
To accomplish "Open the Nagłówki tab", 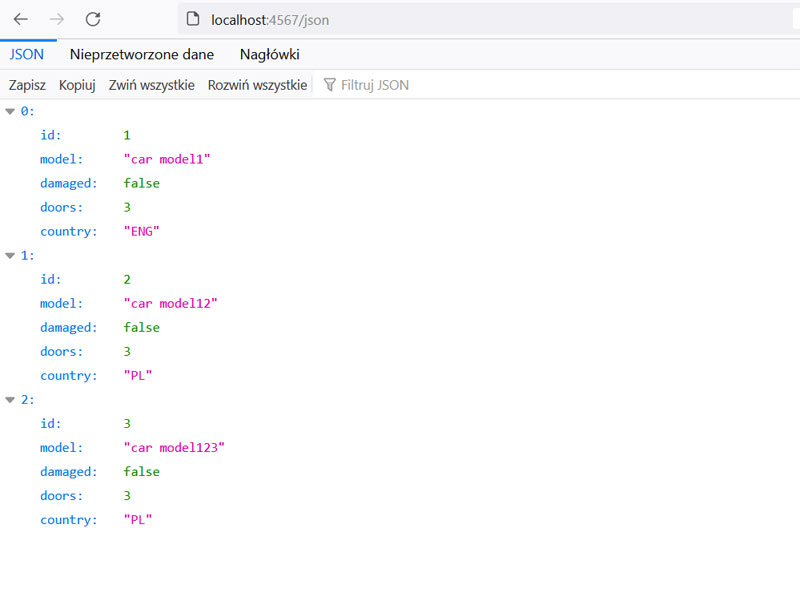I will point(269,54).
